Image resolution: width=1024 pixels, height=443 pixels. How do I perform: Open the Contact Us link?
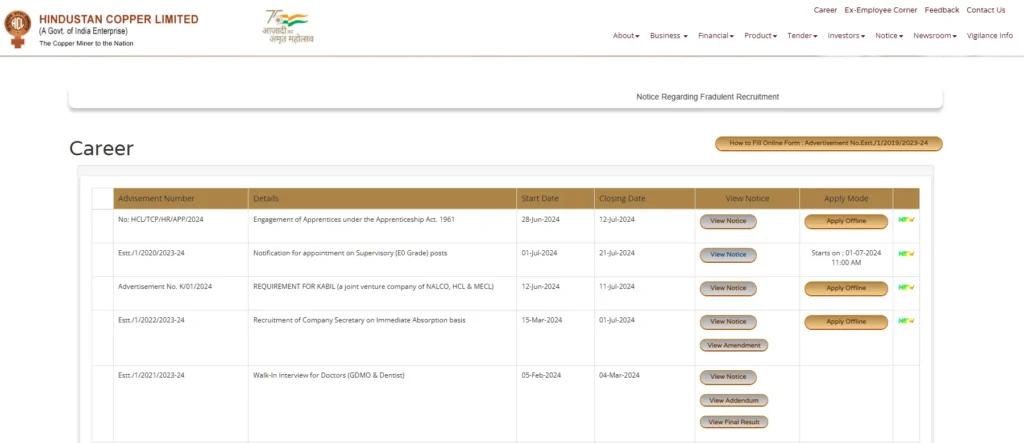pyautogui.click(x=985, y=10)
